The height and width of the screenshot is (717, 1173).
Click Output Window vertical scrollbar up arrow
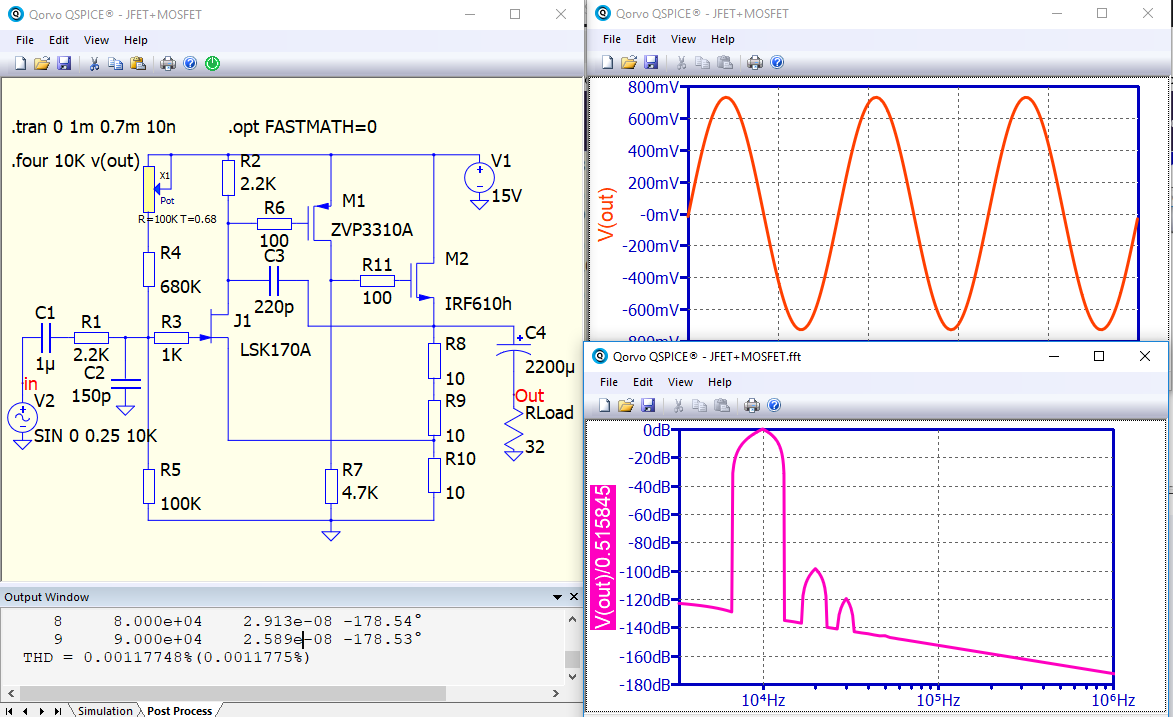pos(572,620)
